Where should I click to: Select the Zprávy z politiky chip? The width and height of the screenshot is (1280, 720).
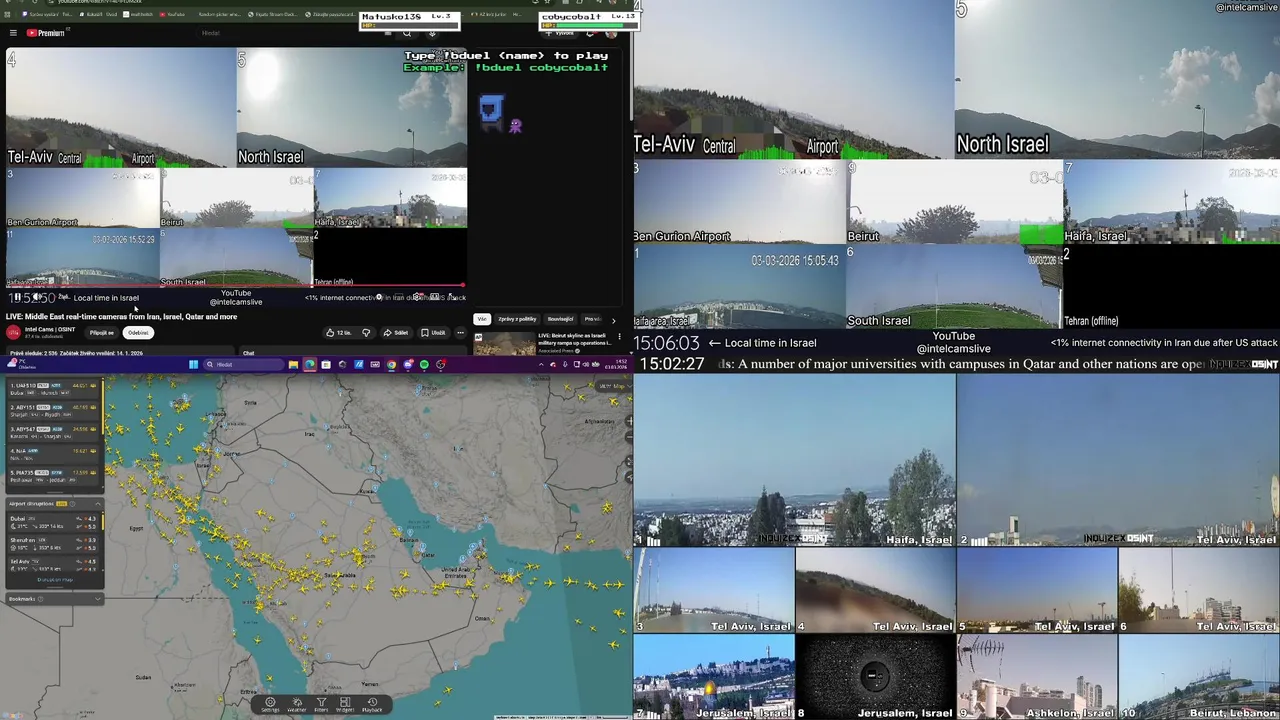tap(517, 319)
